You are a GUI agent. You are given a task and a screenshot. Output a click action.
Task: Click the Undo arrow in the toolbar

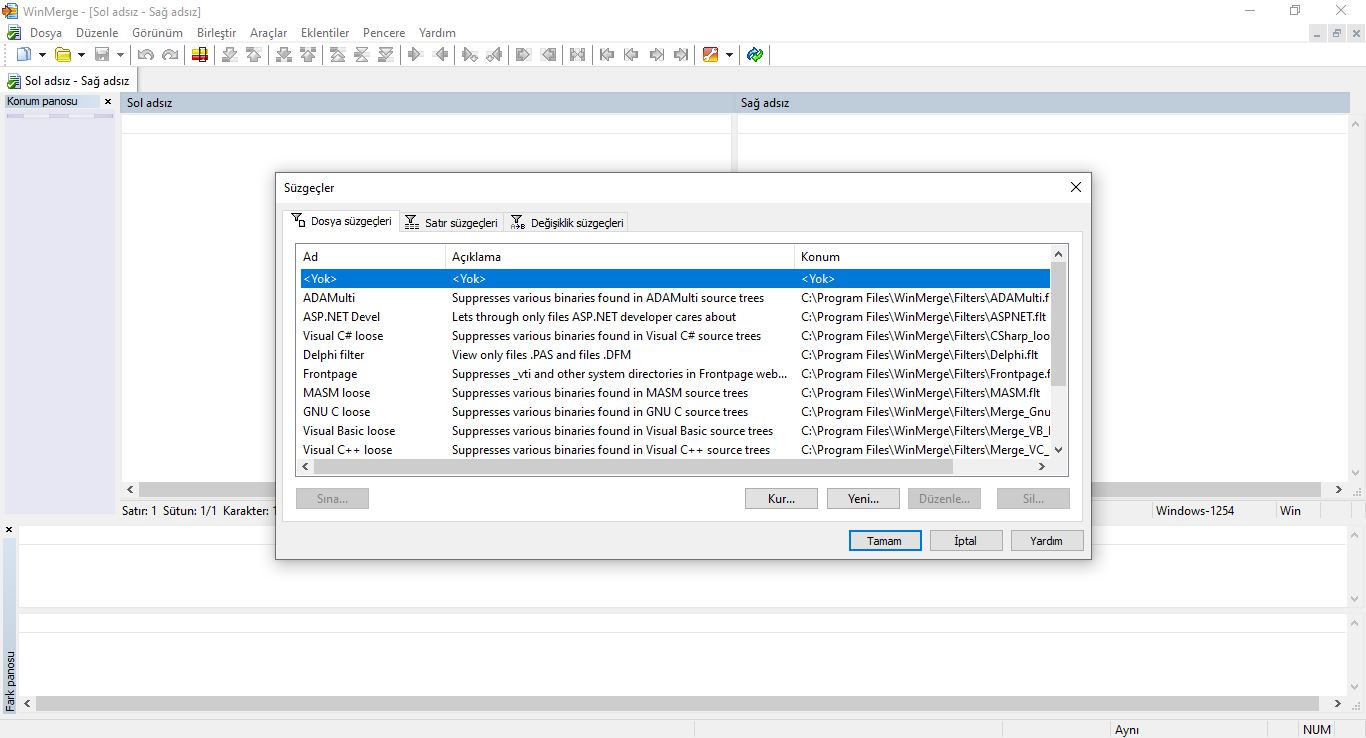[146, 55]
